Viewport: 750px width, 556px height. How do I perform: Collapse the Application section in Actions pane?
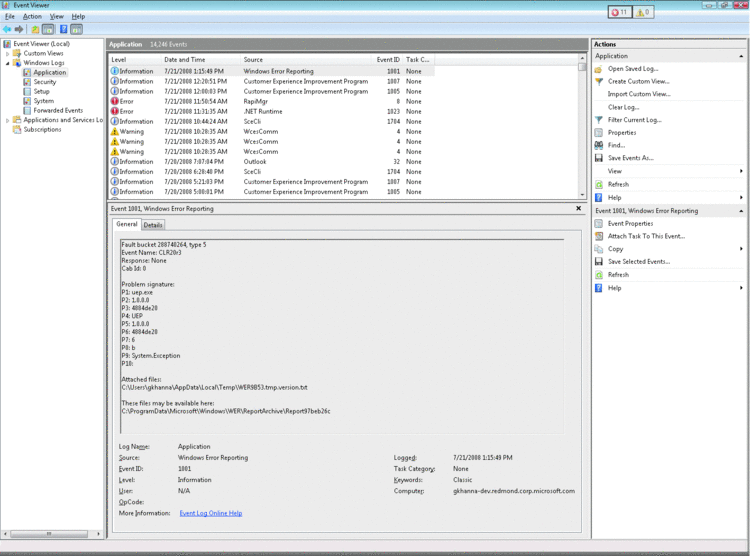coord(740,56)
